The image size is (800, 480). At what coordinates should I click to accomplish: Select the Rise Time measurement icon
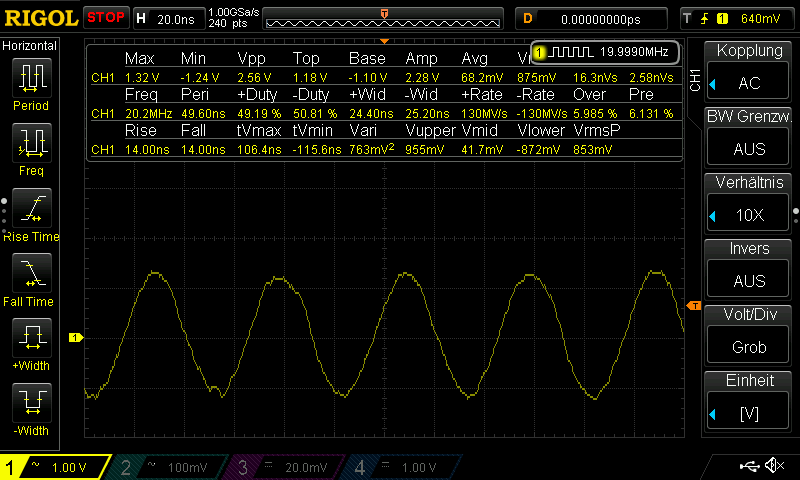[x=32, y=208]
